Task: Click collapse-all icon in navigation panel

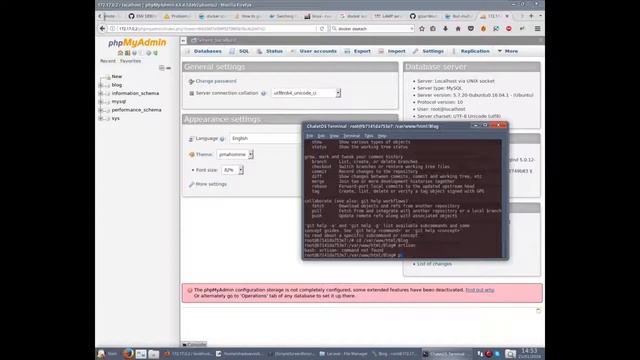Action: pyautogui.click(x=162, y=68)
